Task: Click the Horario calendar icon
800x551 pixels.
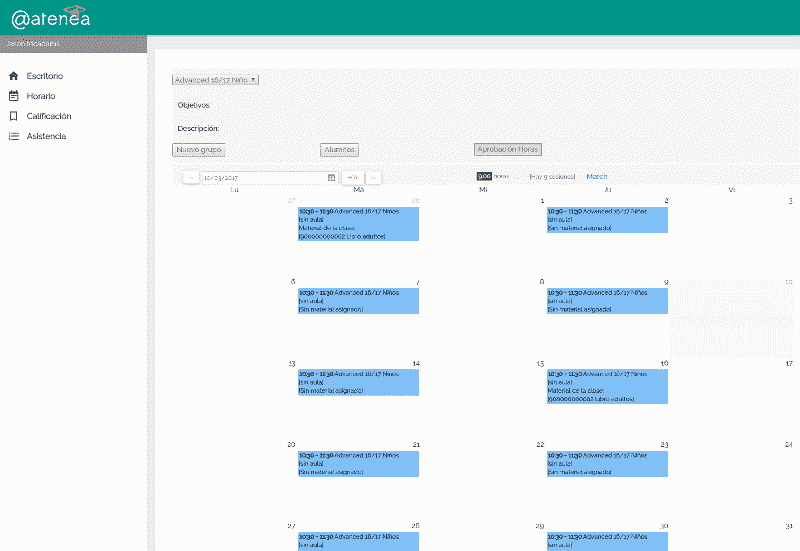Action: (x=14, y=96)
